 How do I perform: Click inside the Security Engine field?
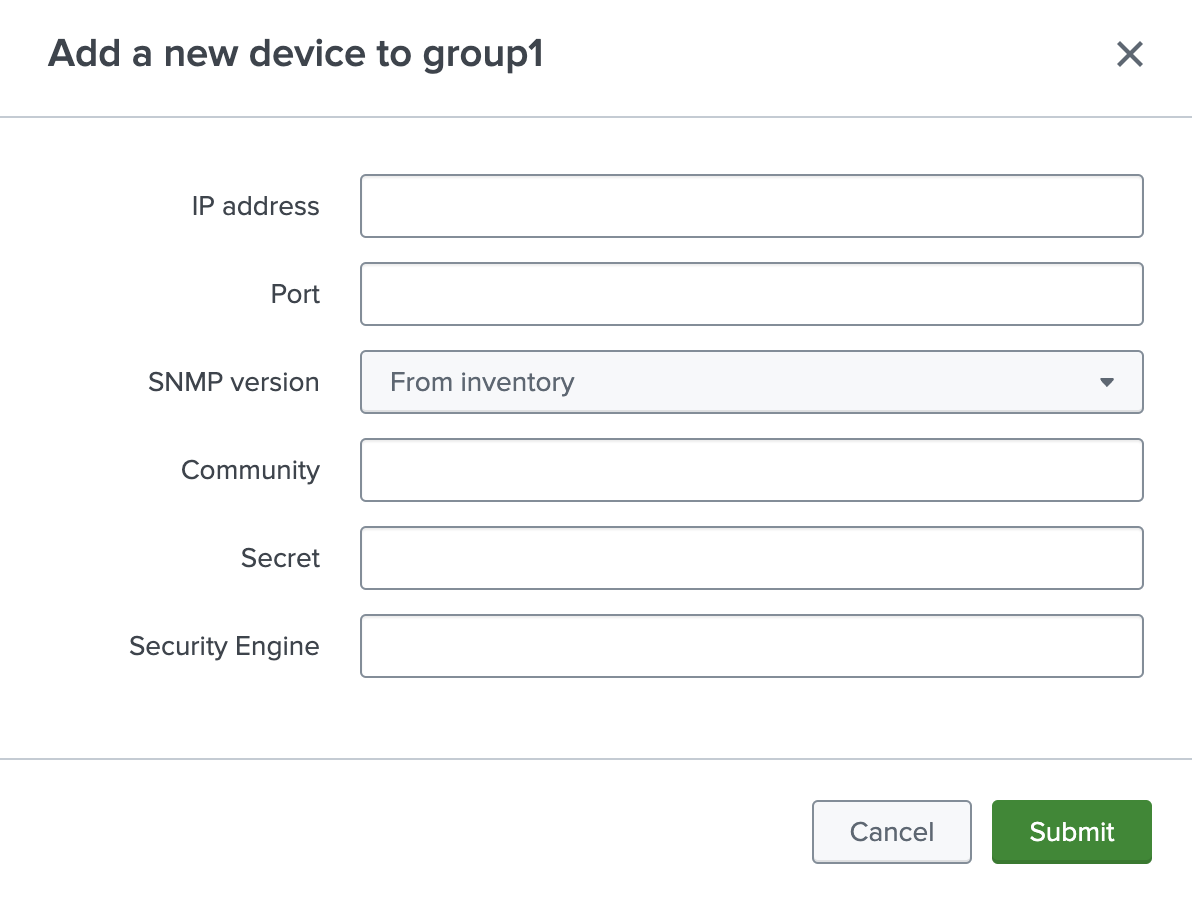point(752,646)
